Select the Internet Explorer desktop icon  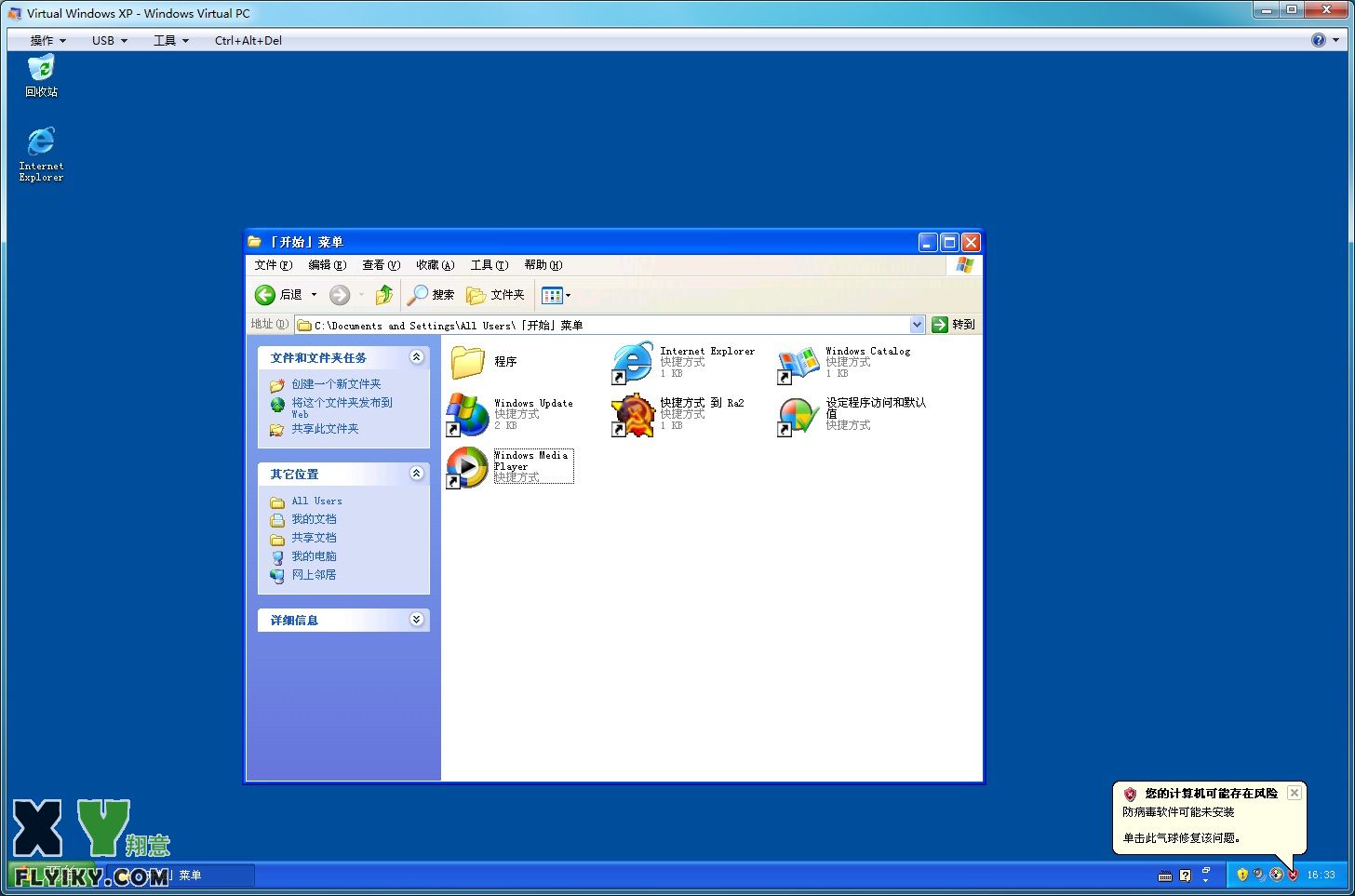[41, 154]
